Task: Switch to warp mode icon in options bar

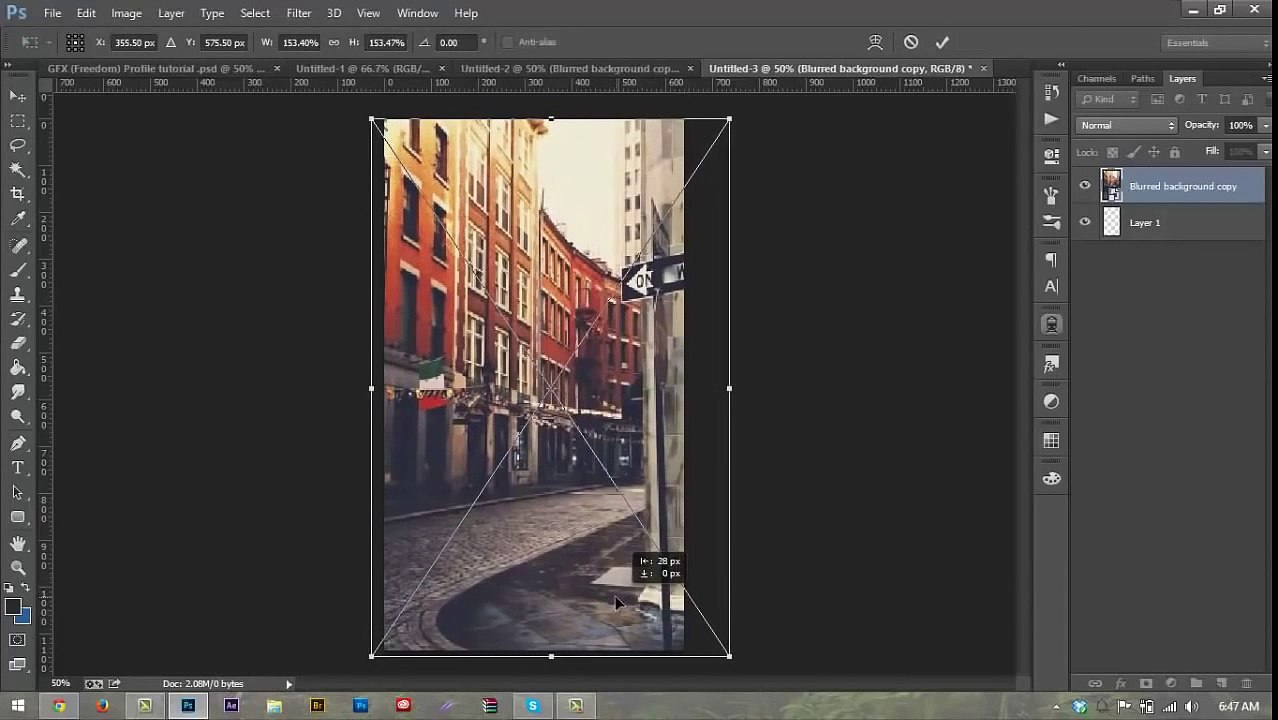Action: (x=875, y=42)
